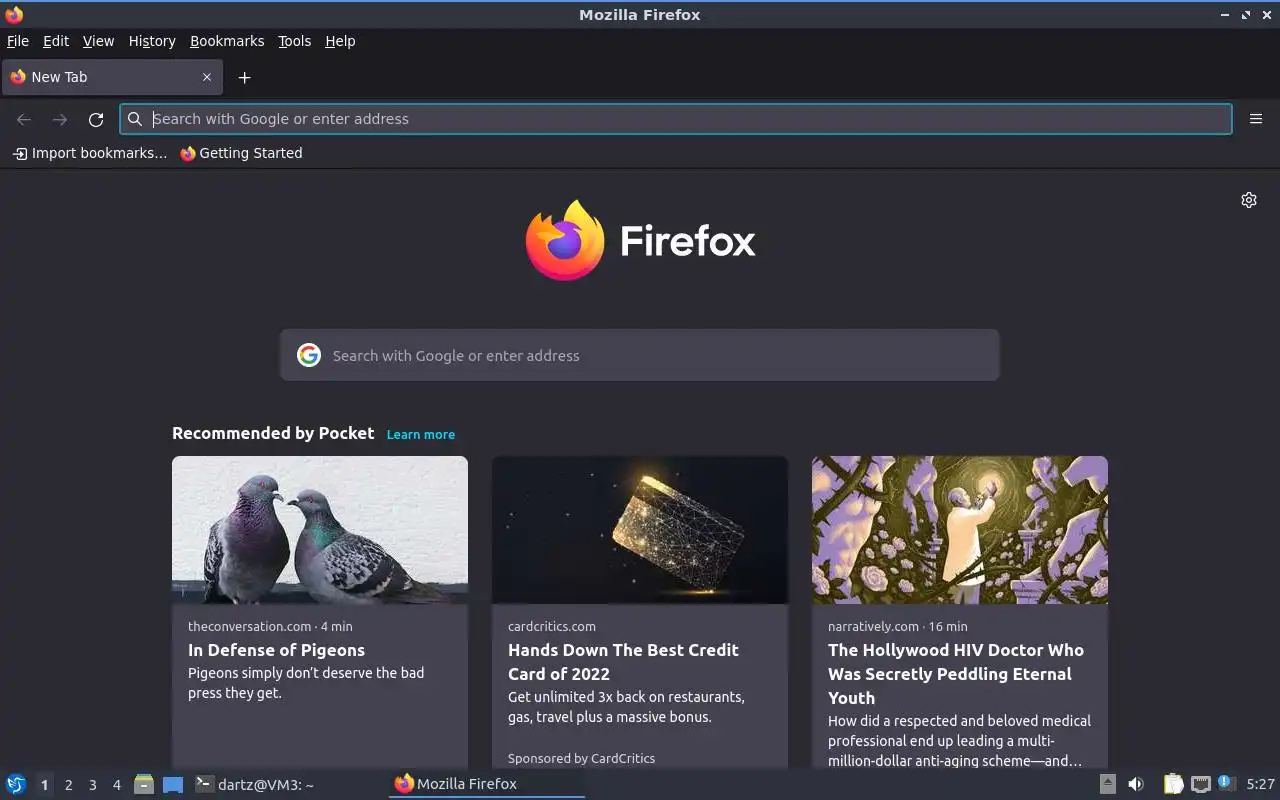Click 'Sponsored by CardCritics' text
This screenshot has height=800, width=1280.
(581, 758)
